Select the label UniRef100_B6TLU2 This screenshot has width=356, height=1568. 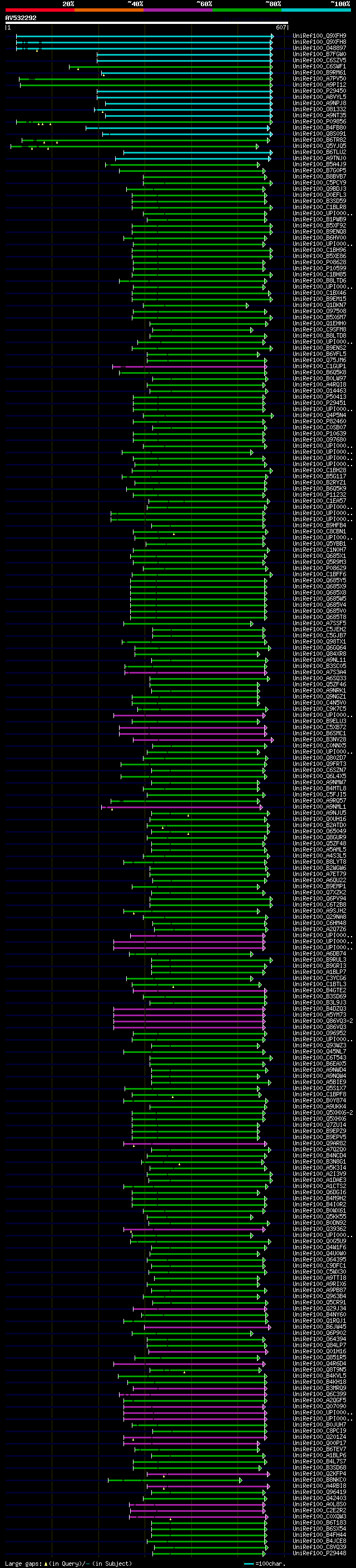click(x=319, y=152)
